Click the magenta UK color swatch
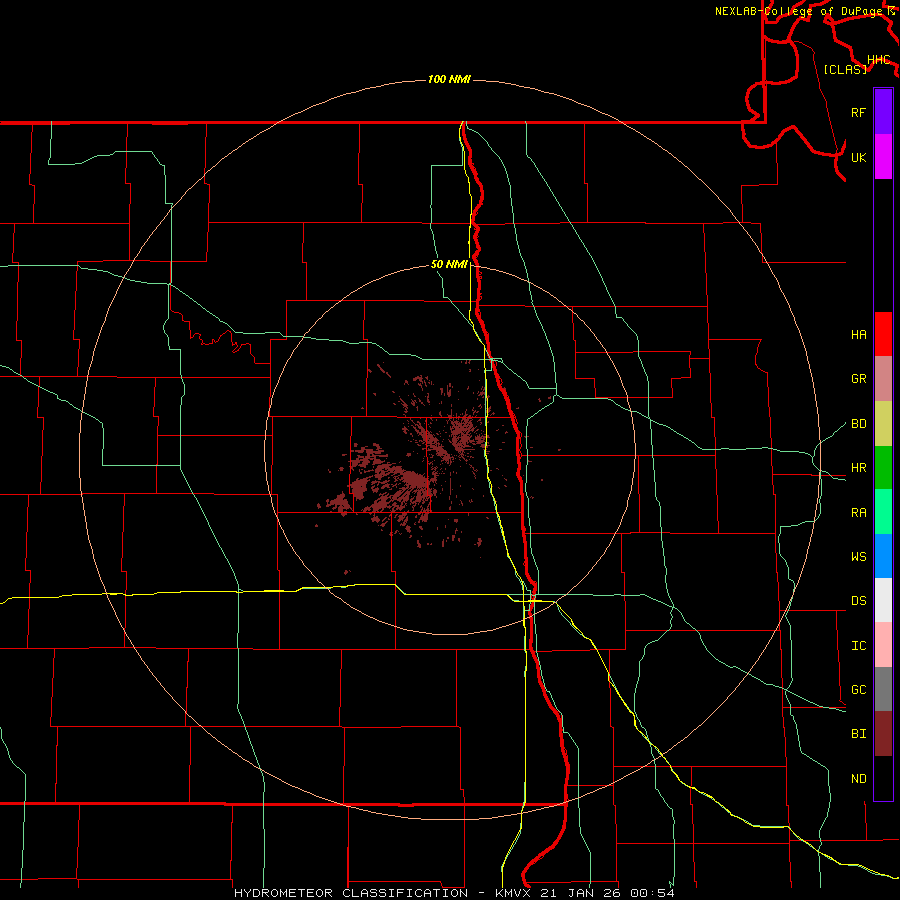This screenshot has width=900, height=900. (883, 157)
